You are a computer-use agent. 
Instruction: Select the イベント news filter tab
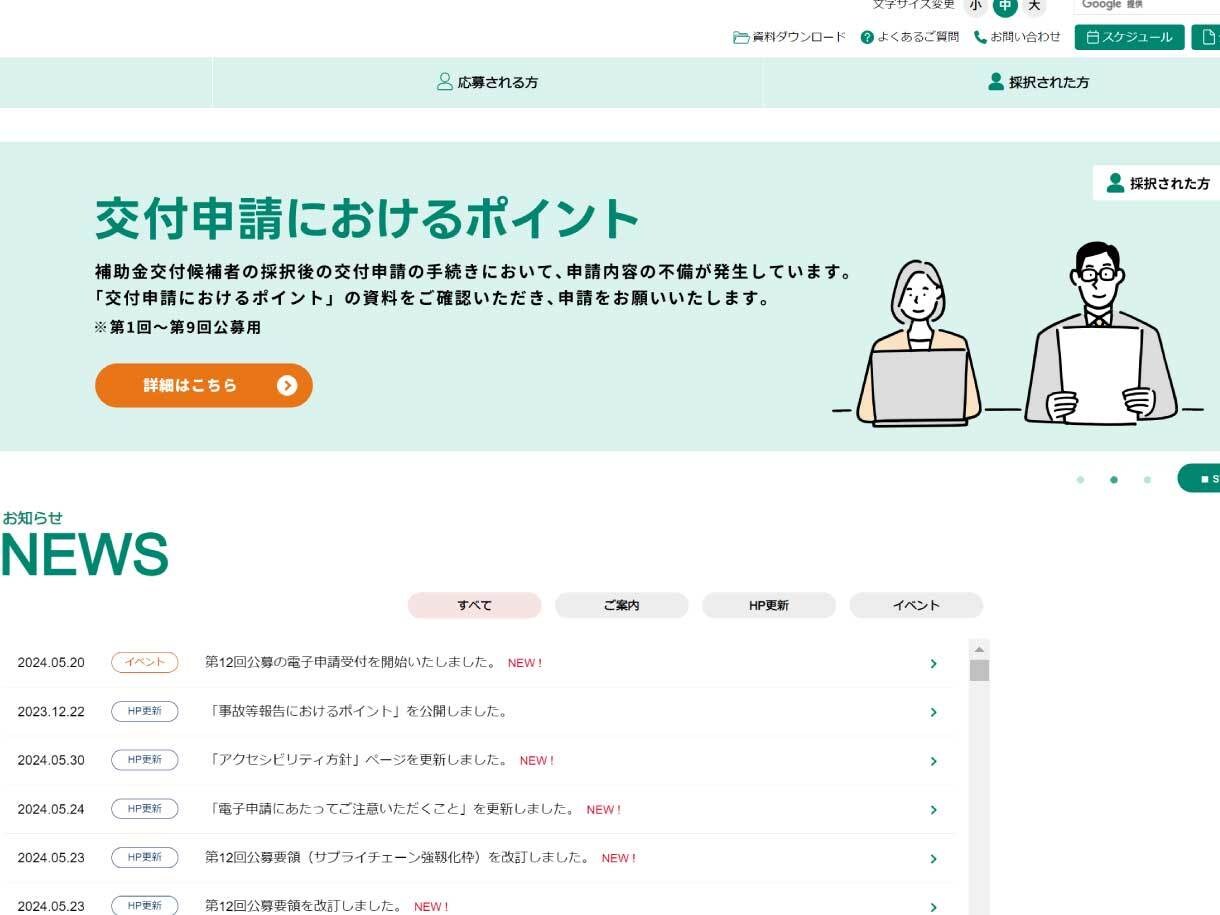[916, 605]
